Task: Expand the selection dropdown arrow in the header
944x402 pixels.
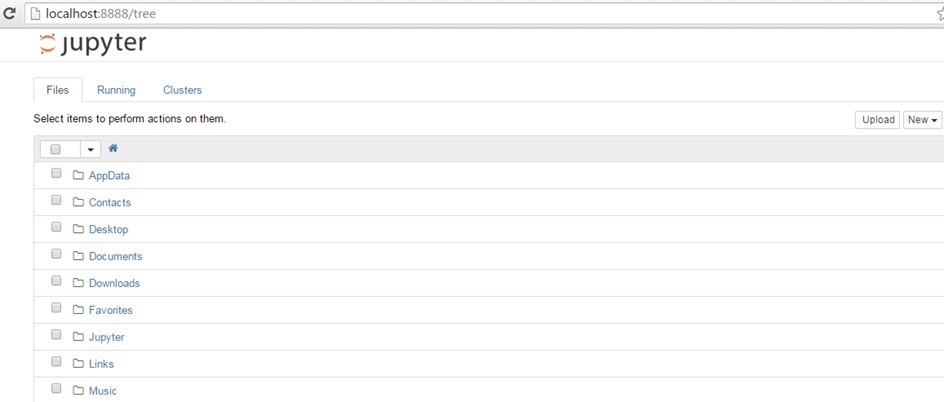Action: tap(90, 149)
